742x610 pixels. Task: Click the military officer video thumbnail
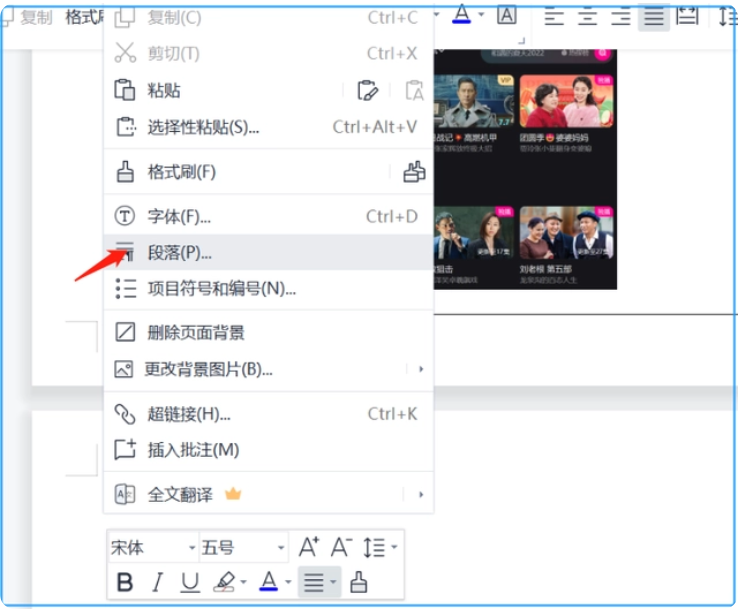[x=474, y=101]
